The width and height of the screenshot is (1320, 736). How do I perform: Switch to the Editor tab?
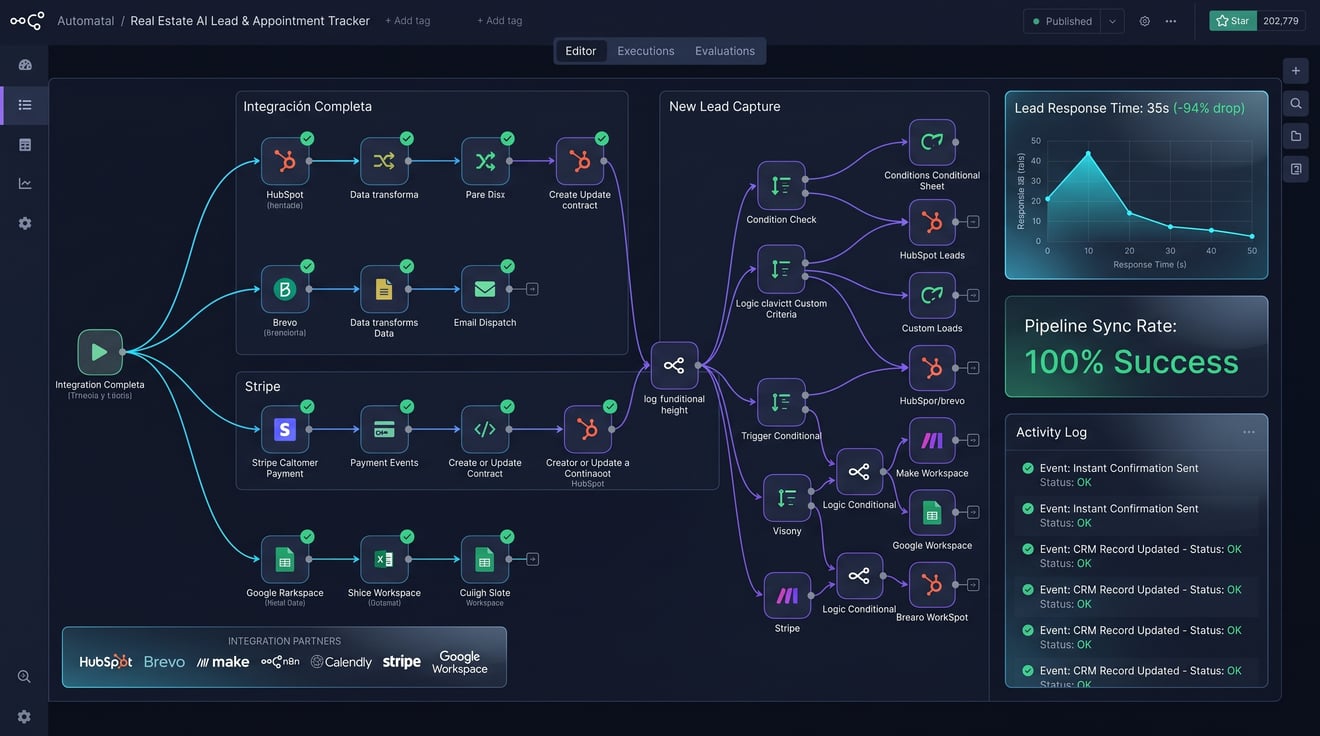581,51
